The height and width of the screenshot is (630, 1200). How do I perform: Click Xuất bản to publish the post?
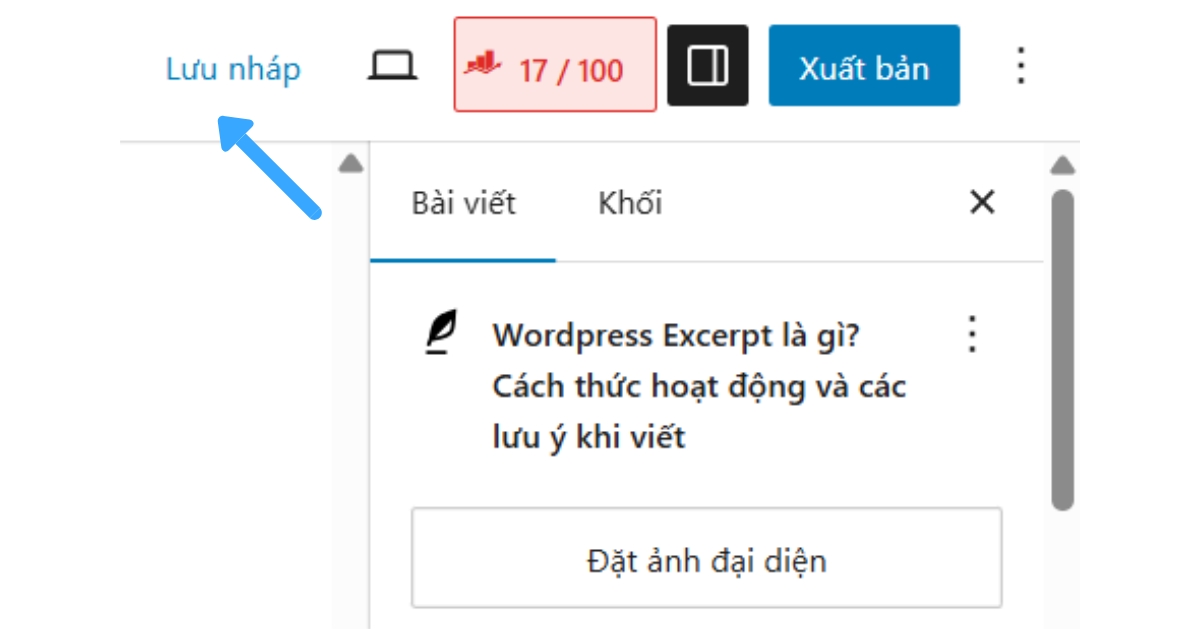(864, 66)
